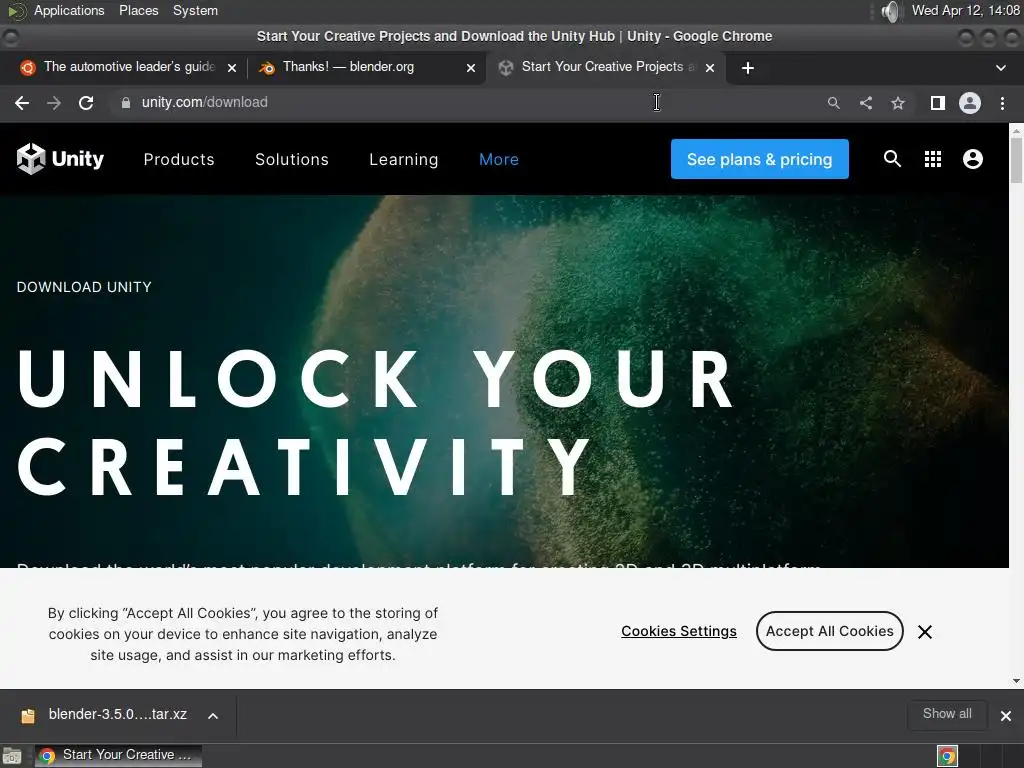Viewport: 1024px width, 768px height.
Task: Click the address bar URL
Action: [x=204, y=103]
